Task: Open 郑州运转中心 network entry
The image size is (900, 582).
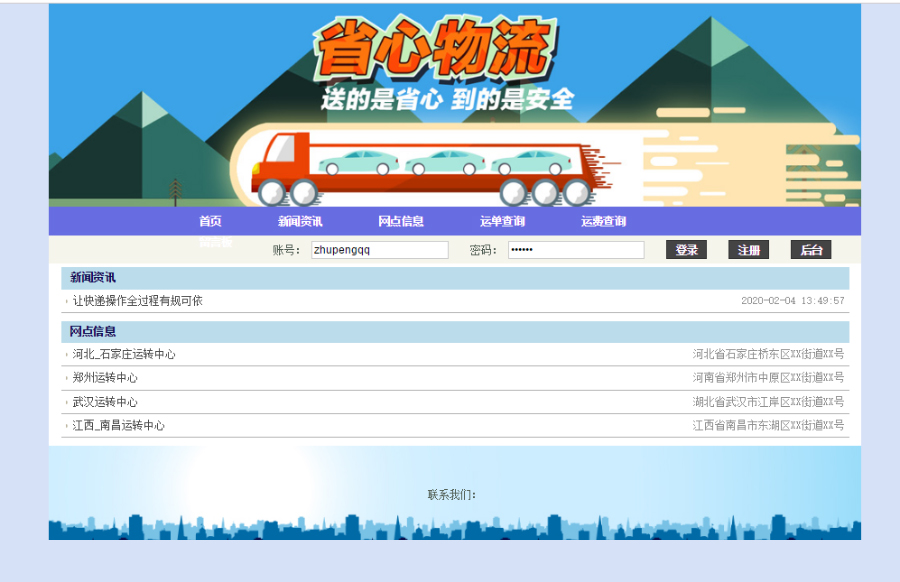Action: [105, 378]
